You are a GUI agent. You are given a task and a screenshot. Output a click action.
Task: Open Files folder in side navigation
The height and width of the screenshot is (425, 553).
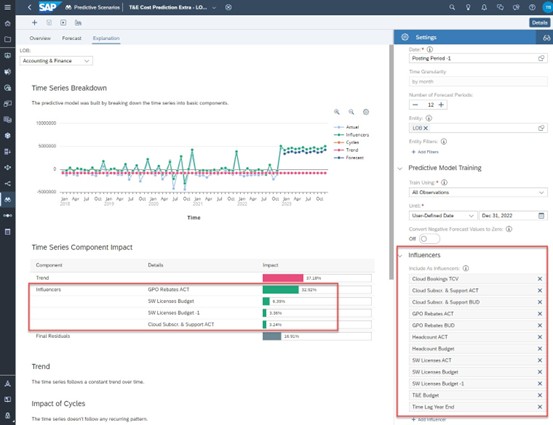[7, 39]
